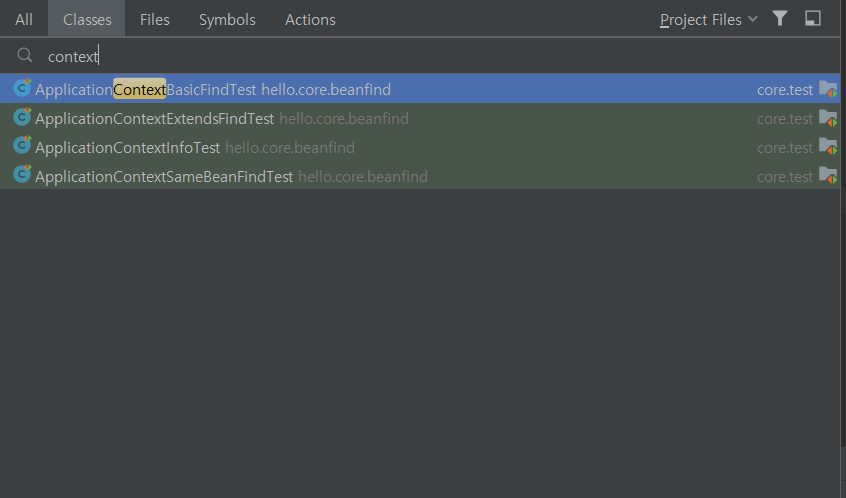Image resolution: width=846 pixels, height=498 pixels.
Task: Select the Classes tab
Action: 87,19
